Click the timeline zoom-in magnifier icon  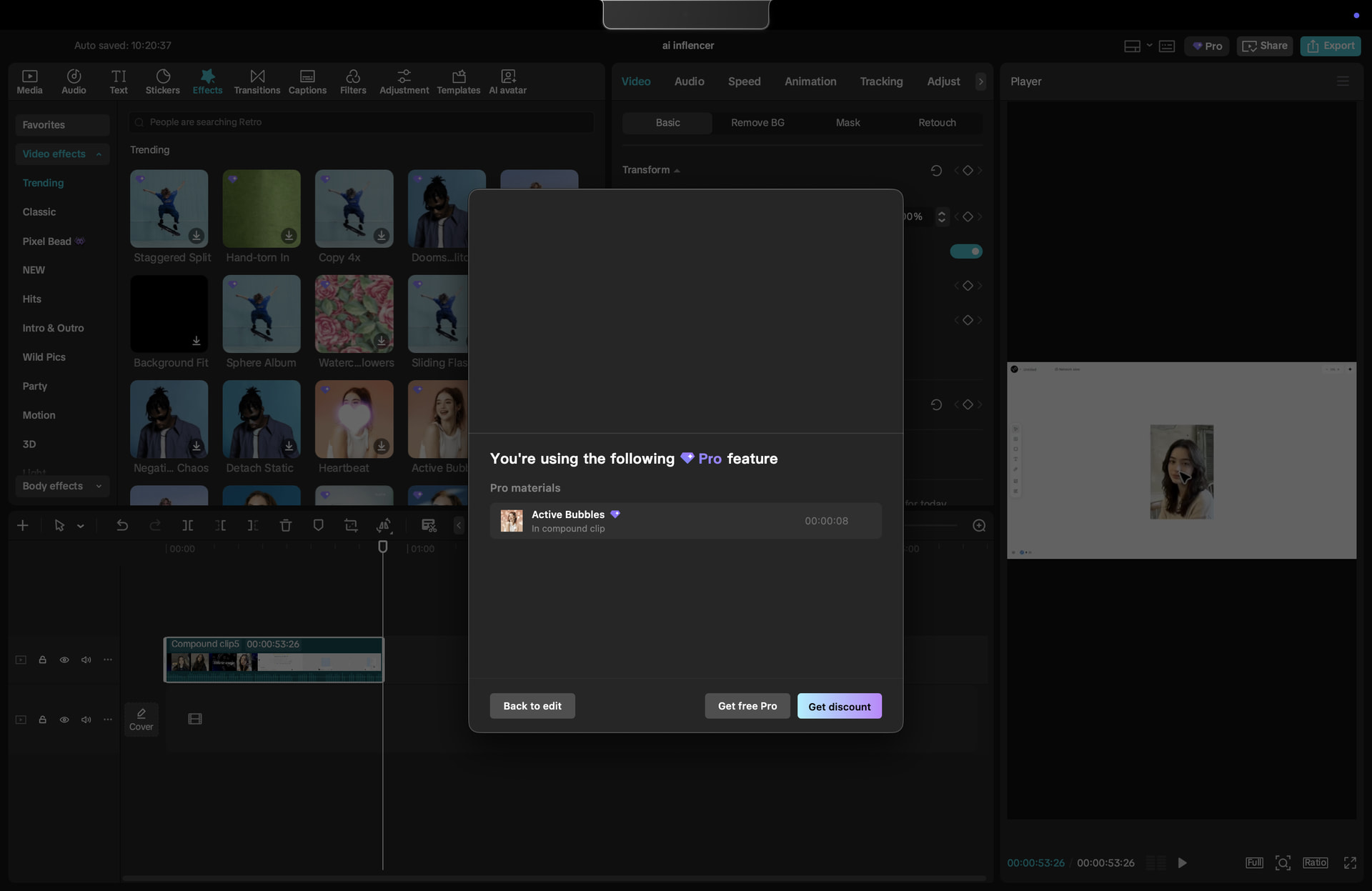coord(979,525)
